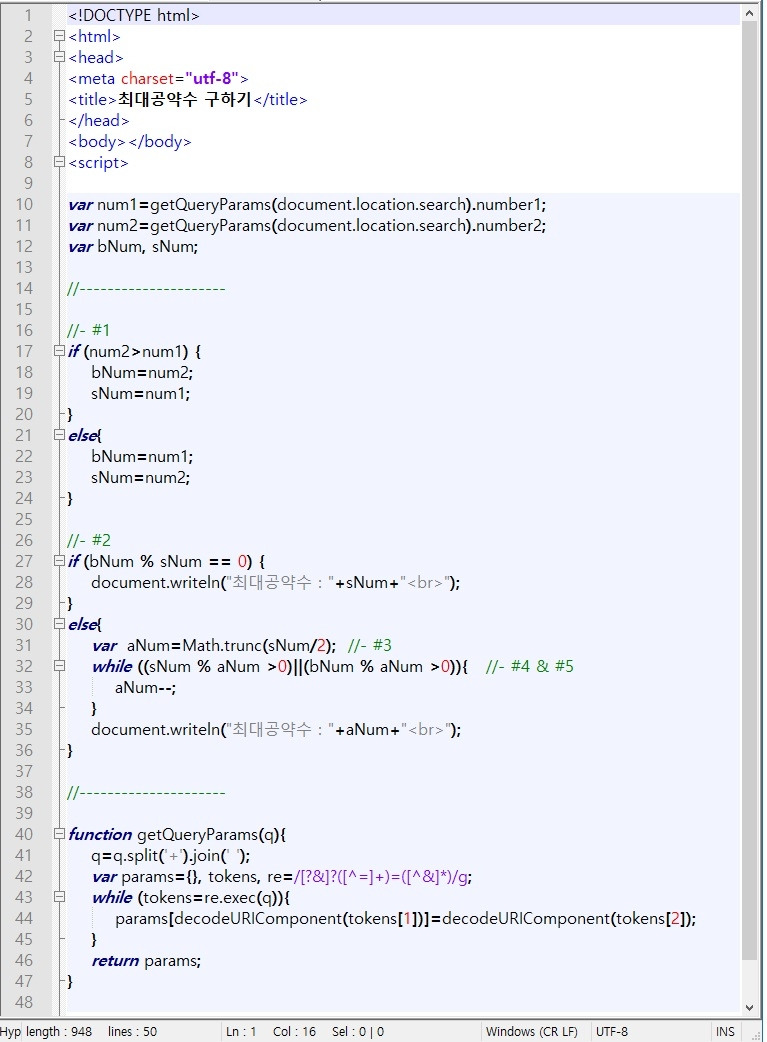Screen dimensions: 767x1042
Task: Collapse the while (tokens=re.exec) fold on line 43
Action: coord(59,897)
